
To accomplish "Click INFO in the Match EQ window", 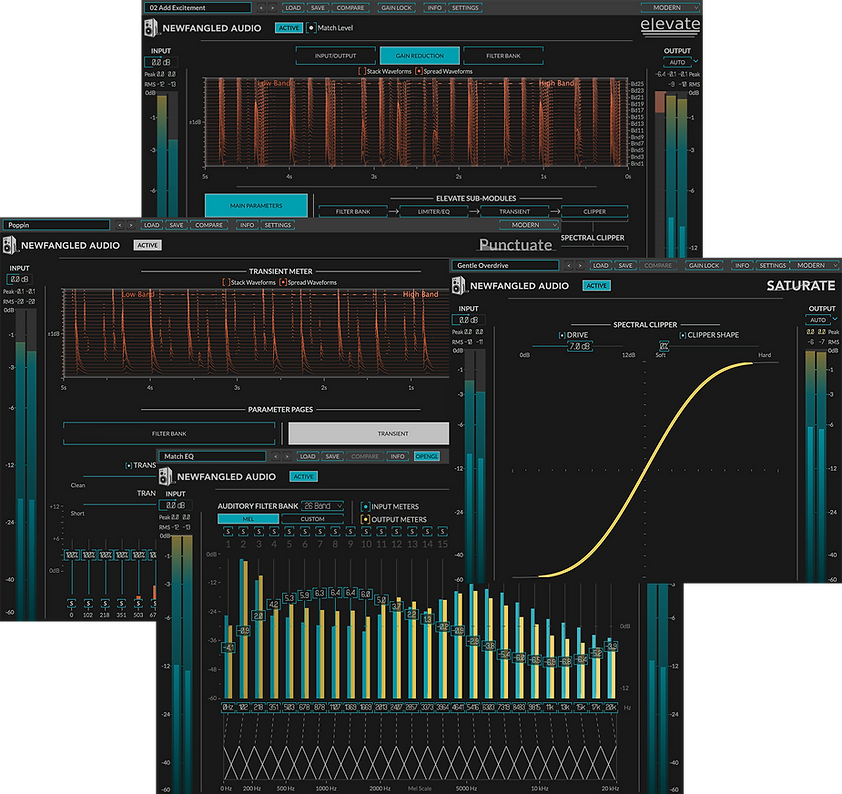I will point(397,456).
